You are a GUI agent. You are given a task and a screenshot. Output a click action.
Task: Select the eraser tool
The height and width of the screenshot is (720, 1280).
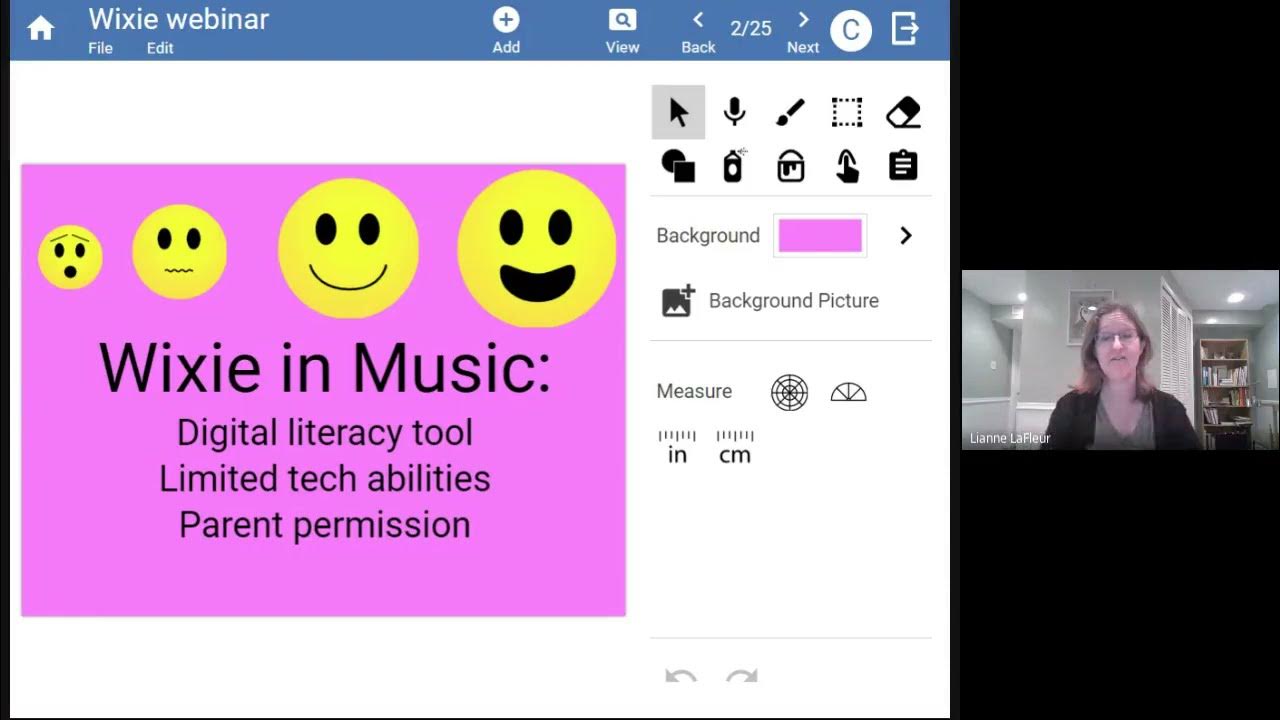(903, 112)
